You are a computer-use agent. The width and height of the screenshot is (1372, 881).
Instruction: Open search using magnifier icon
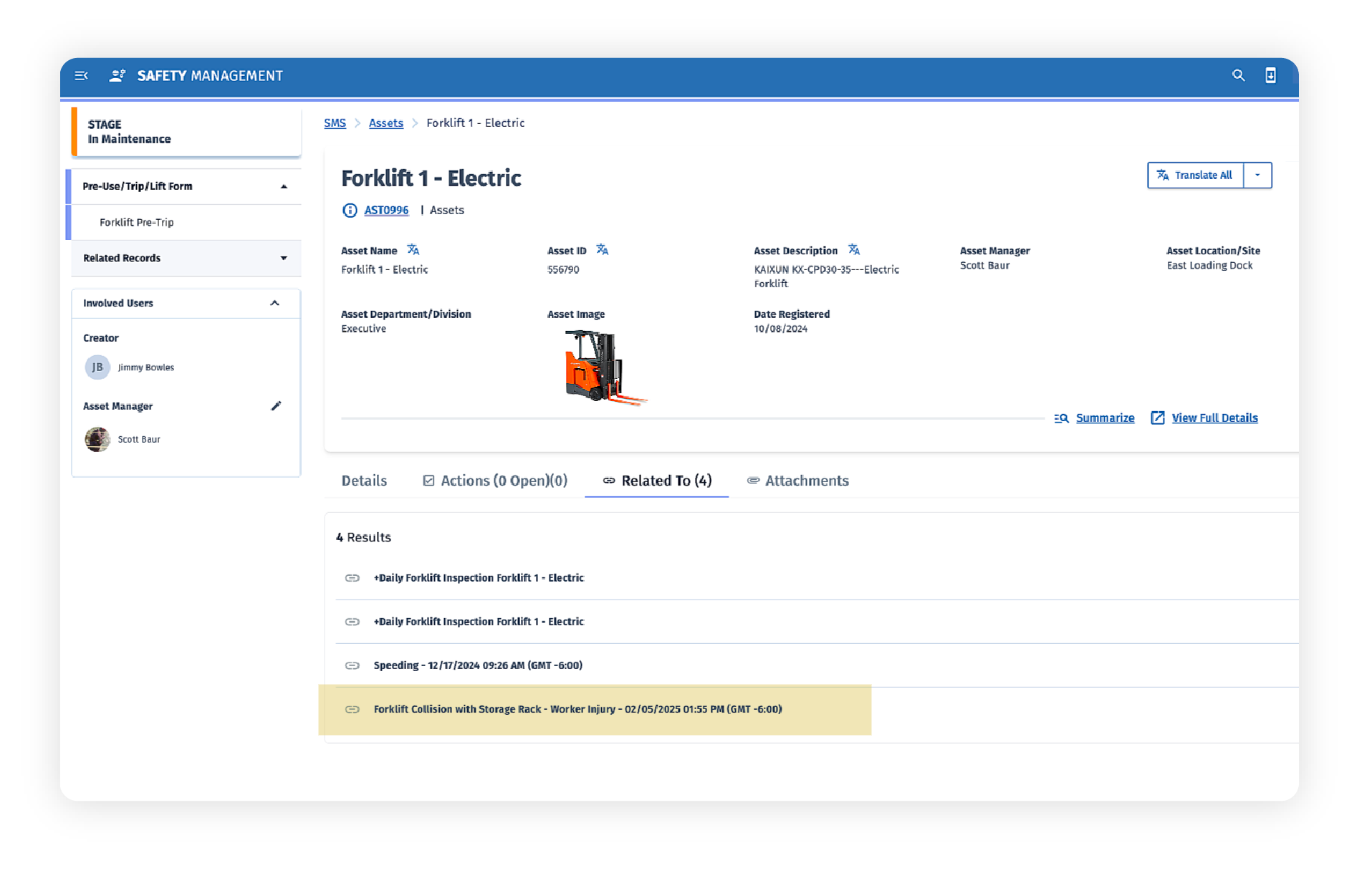1237,76
